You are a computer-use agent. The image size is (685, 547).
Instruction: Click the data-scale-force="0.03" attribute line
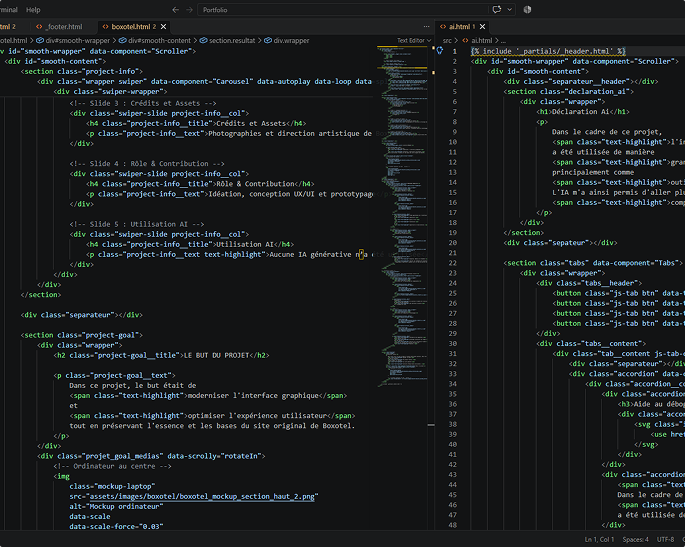click(x=116, y=526)
